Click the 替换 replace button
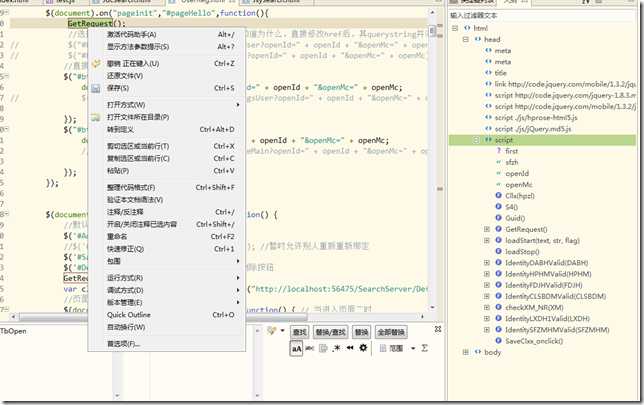 (361, 332)
